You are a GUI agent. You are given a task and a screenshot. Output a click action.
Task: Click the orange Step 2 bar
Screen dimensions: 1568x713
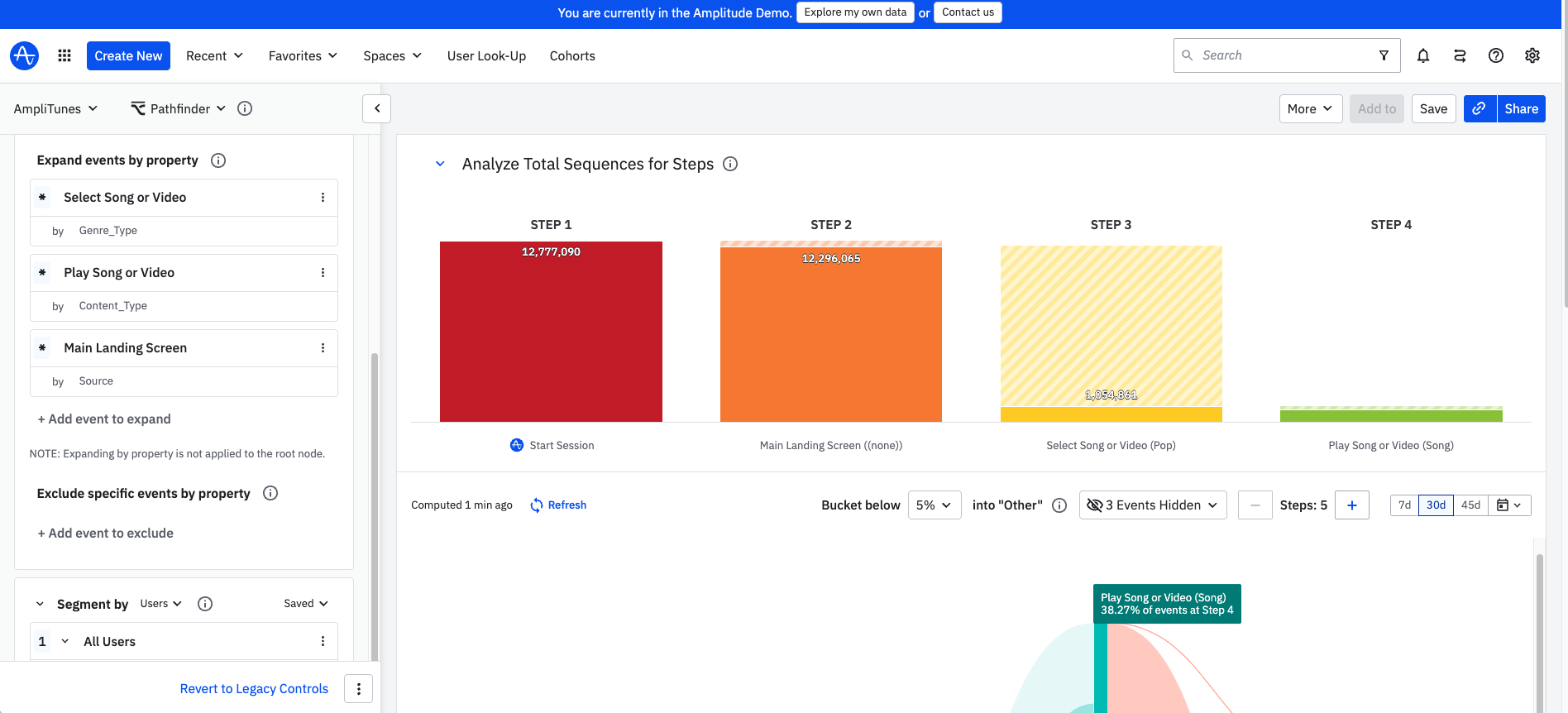(x=831, y=335)
